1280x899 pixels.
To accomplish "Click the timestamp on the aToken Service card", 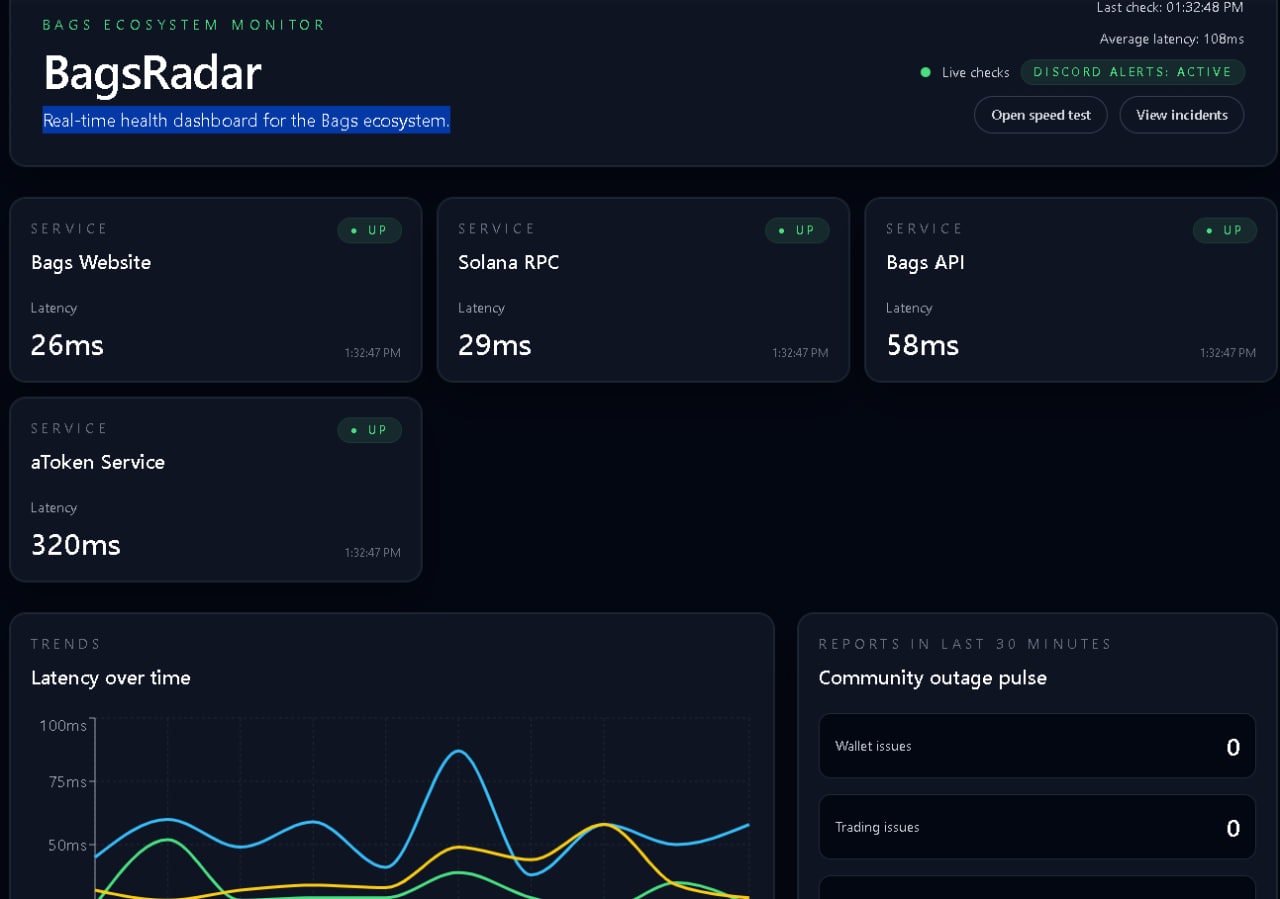I will coord(373,553).
